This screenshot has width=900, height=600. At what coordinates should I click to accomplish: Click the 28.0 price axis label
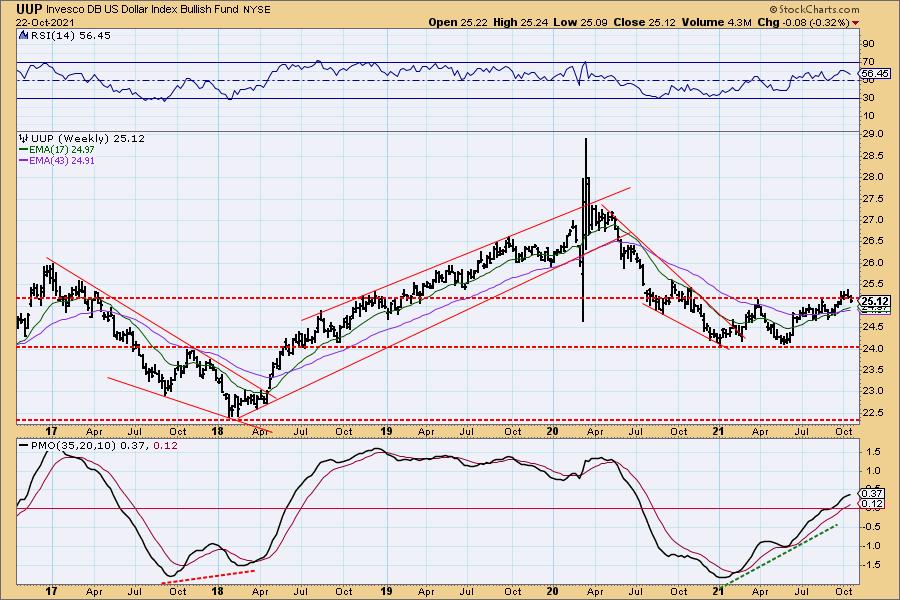click(x=874, y=177)
